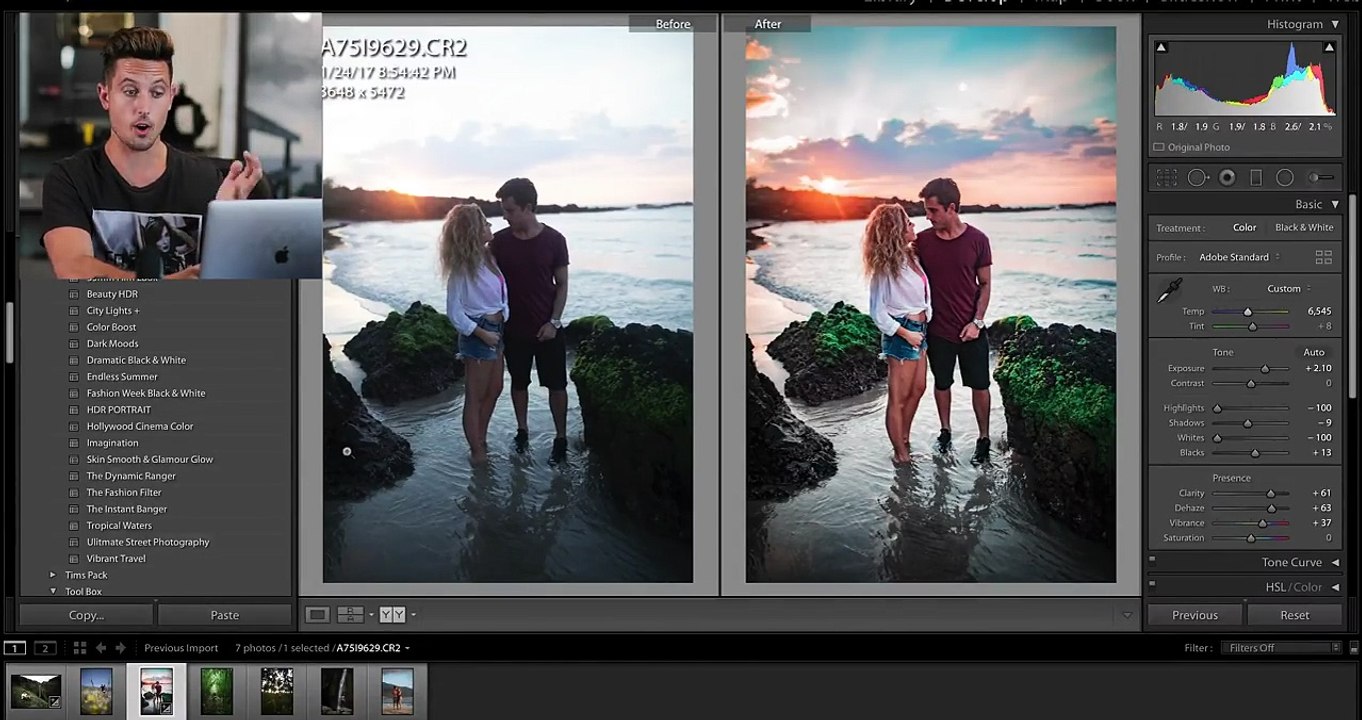Pick the White Balance eyedropper
The image size is (1362, 720).
[1169, 291]
